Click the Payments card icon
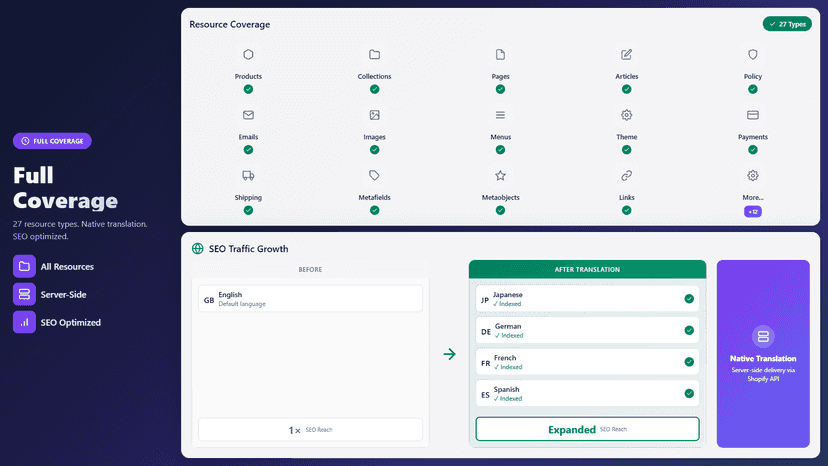Screen dimensions: 828x466 (x=752, y=115)
